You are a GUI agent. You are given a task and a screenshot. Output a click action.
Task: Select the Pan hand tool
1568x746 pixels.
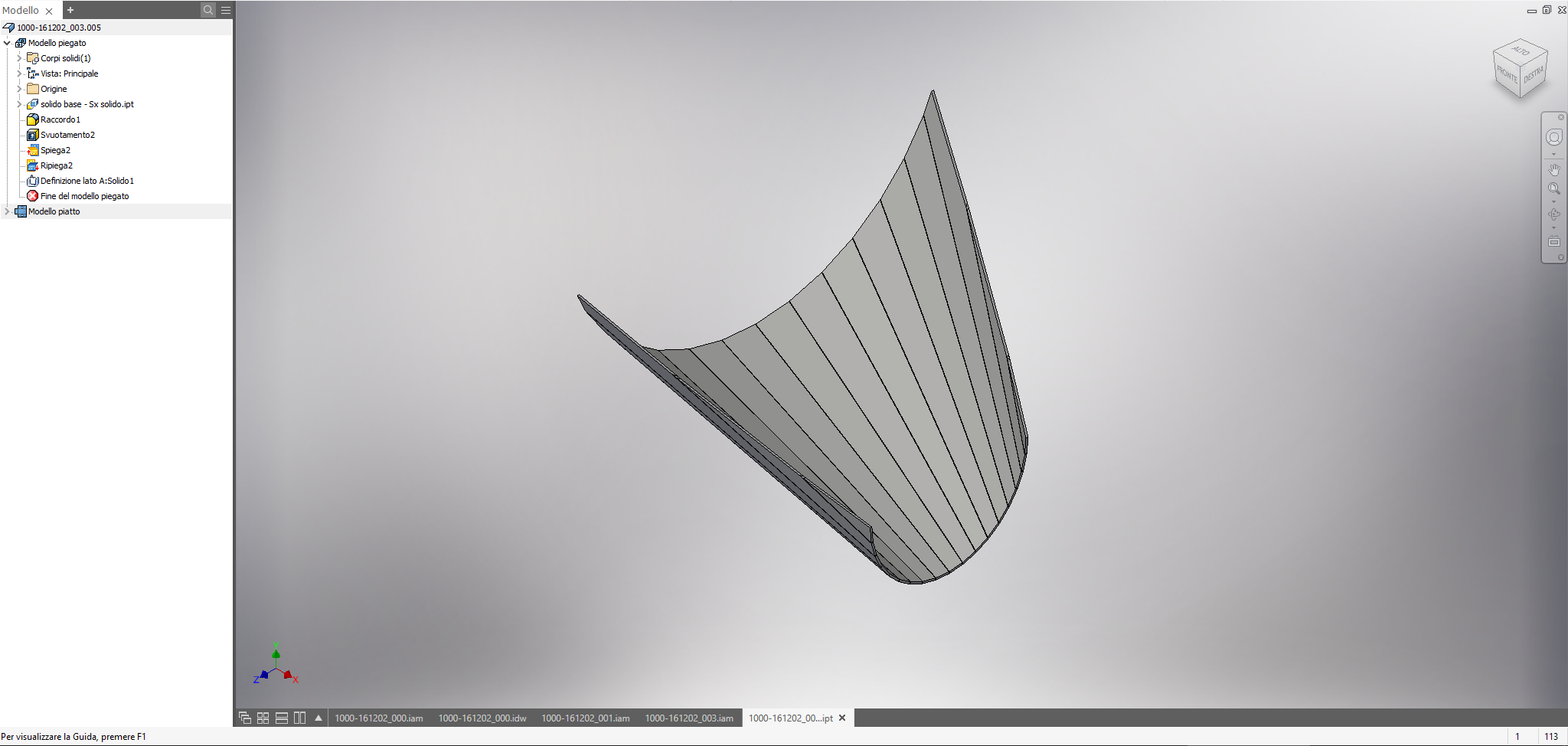tap(1553, 169)
